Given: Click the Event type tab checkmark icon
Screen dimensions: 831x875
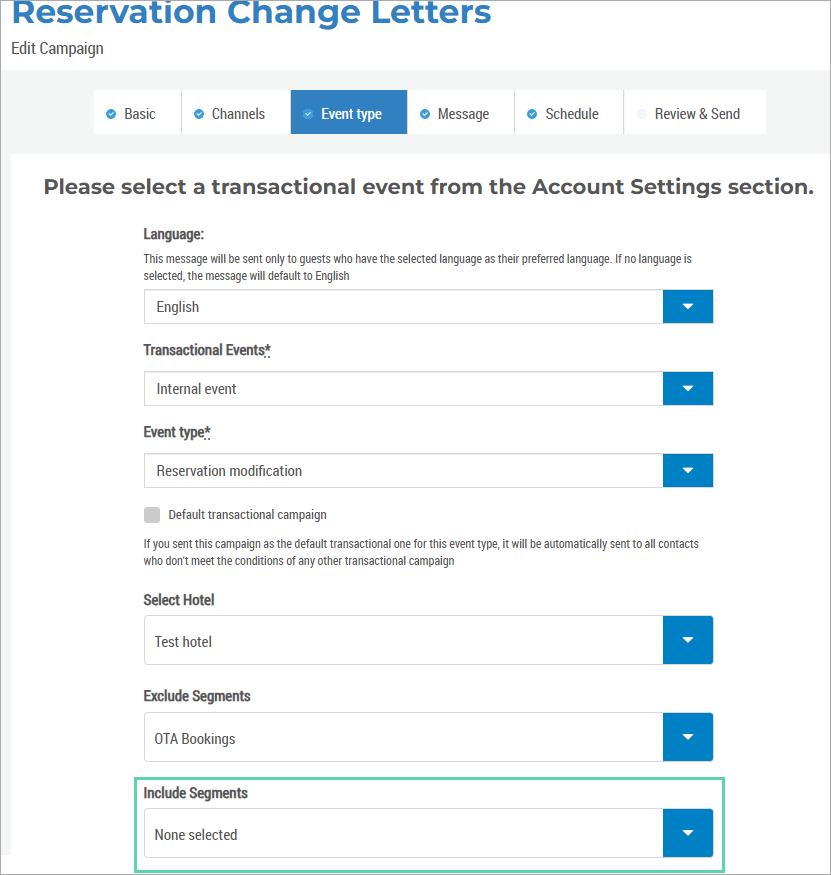Looking at the screenshot, I should (x=308, y=114).
